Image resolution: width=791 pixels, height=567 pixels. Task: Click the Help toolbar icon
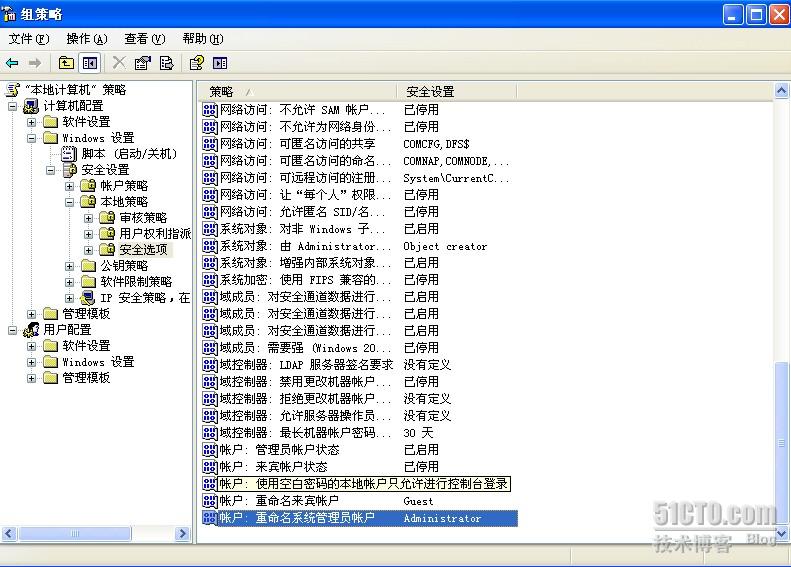coord(196,63)
